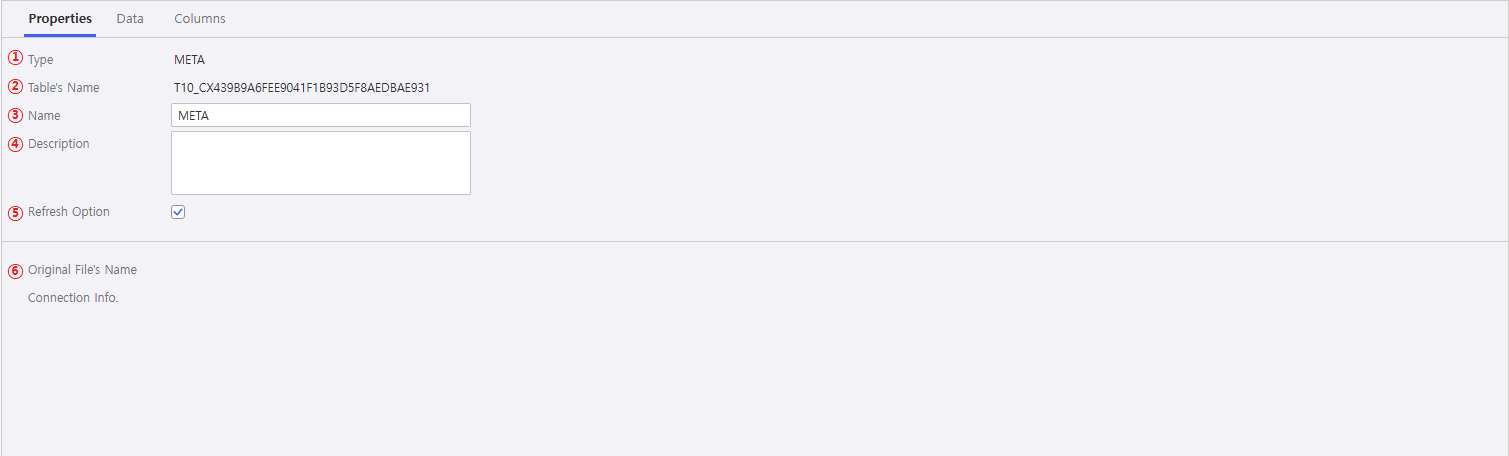The image size is (1509, 456).
Task: Click the Type value META text
Action: pyautogui.click(x=189, y=60)
